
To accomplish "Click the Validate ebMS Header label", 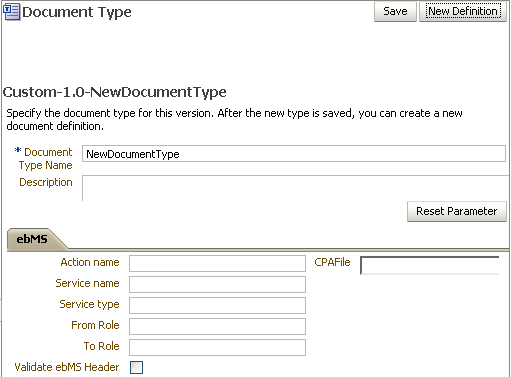I will 67,367.
